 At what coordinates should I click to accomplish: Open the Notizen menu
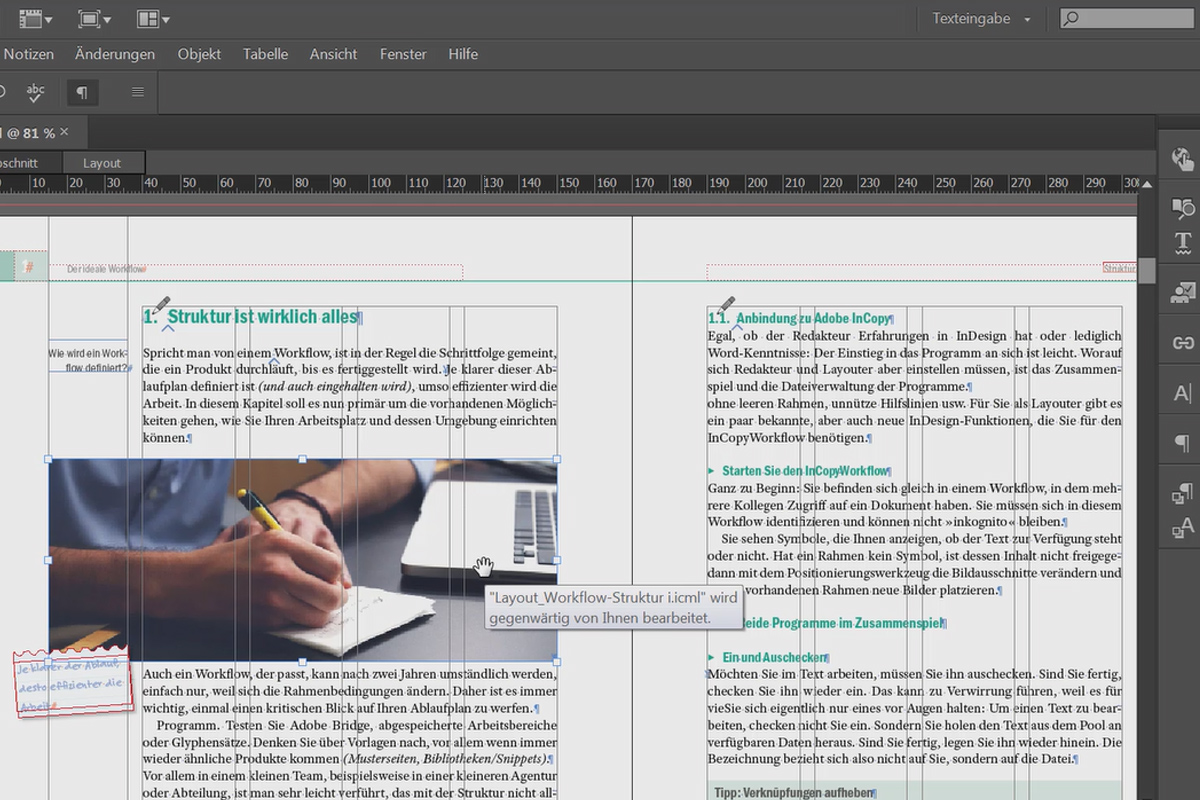click(x=29, y=54)
